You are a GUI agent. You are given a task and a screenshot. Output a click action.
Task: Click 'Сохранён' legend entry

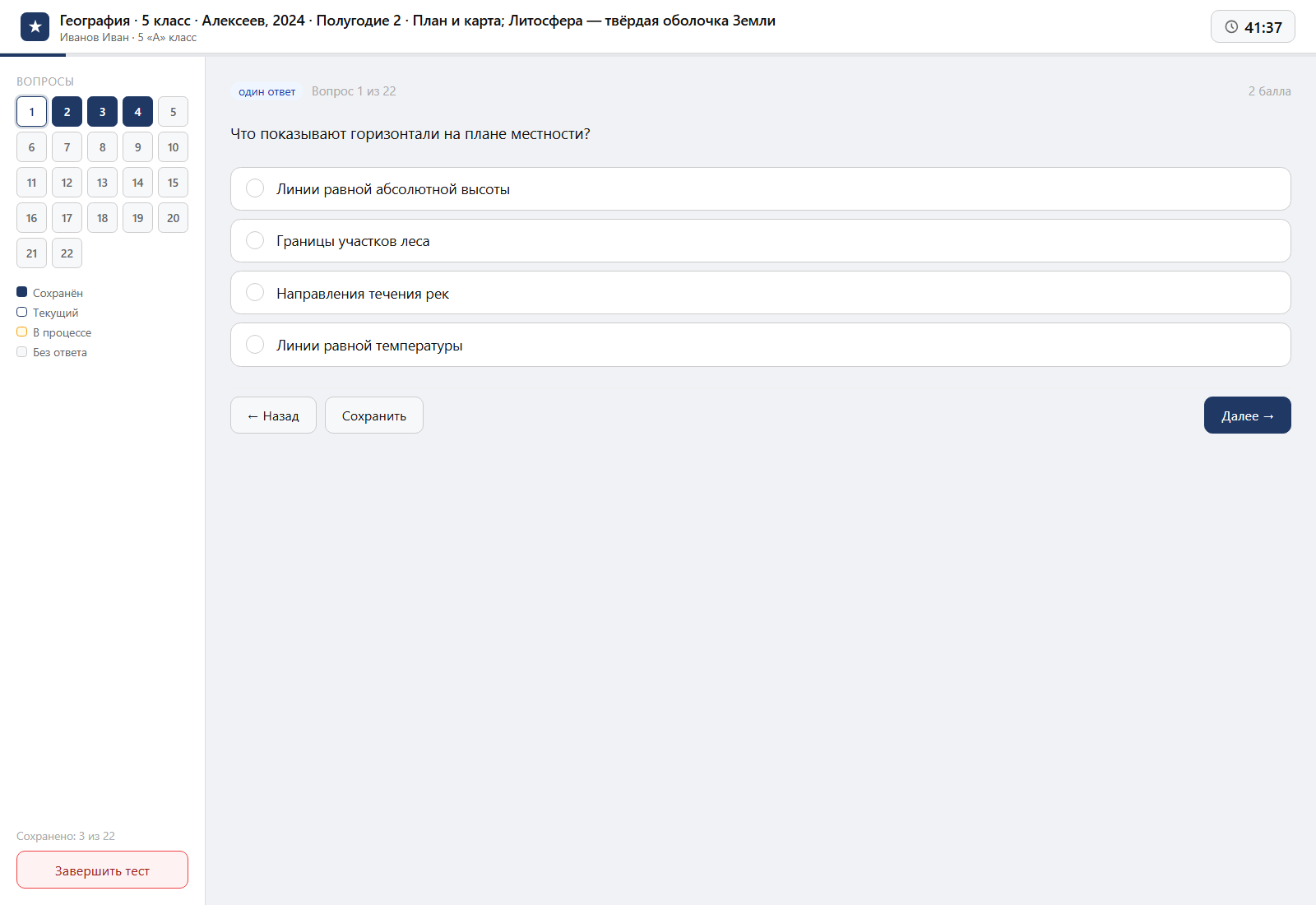click(x=50, y=293)
